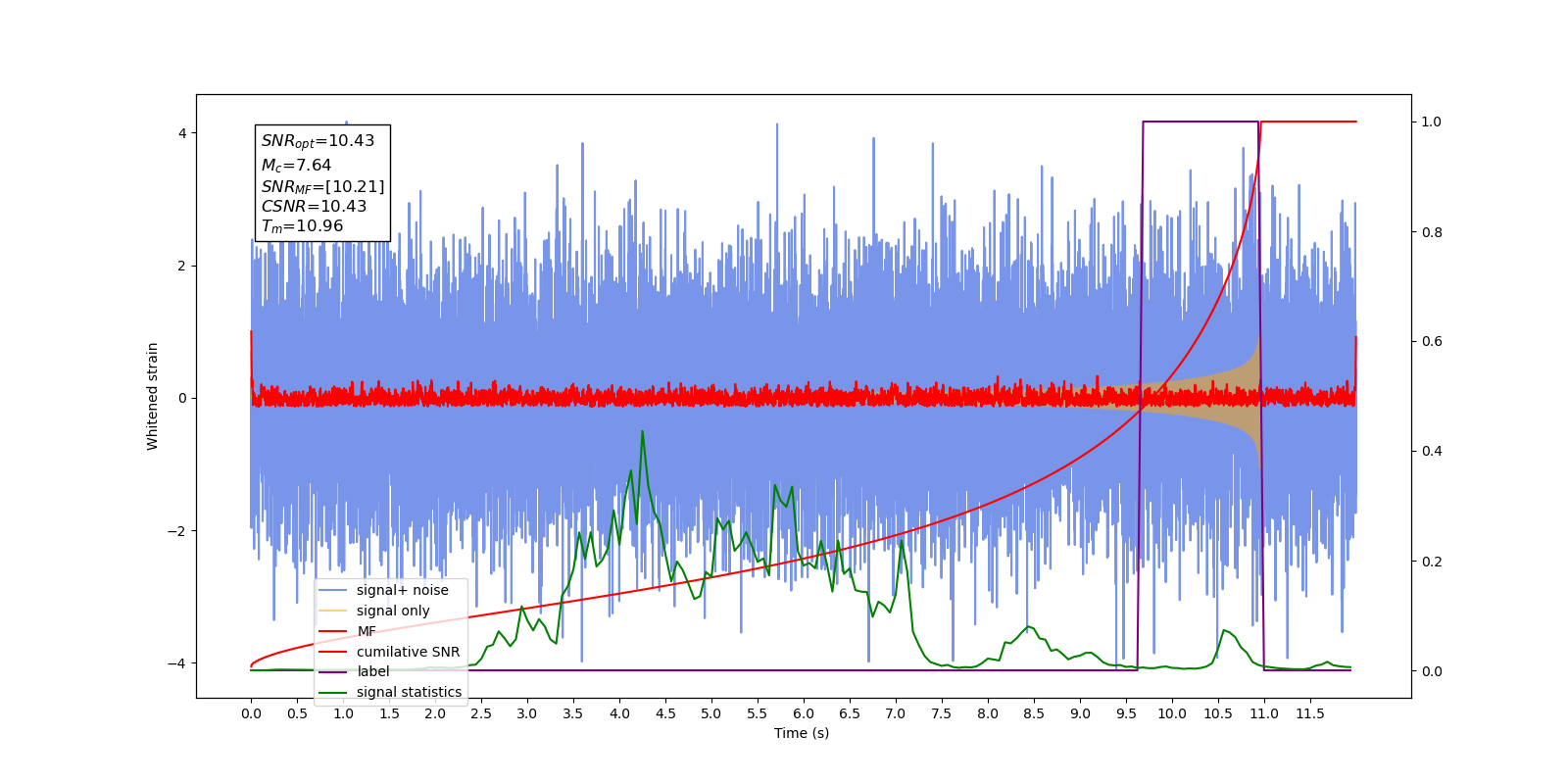Click the x-axis tick label 11.5
Viewport: 1568px width, 784px height.
coord(1310,713)
